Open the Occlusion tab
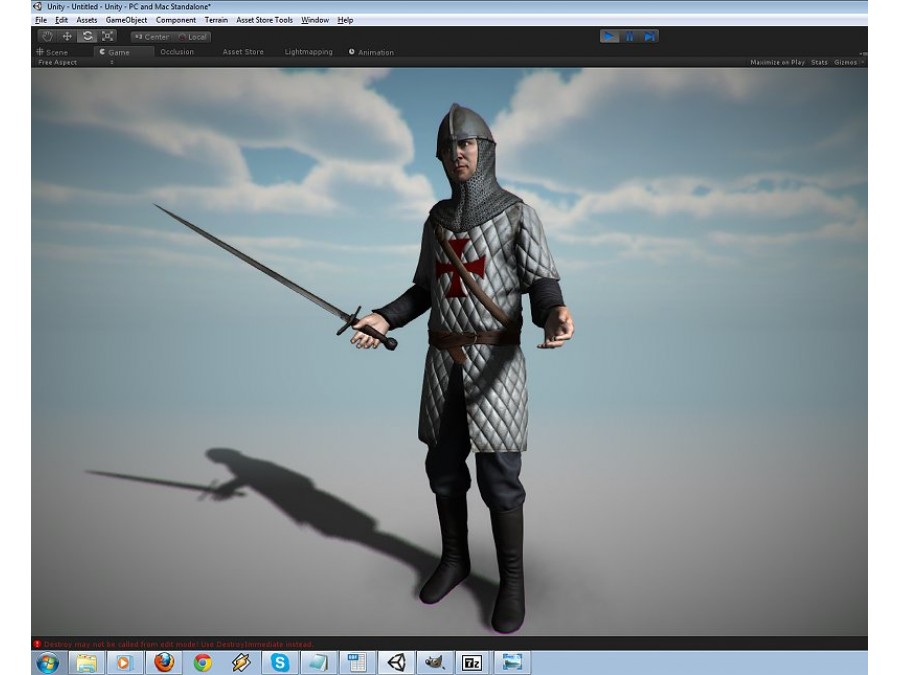The image size is (900, 675). (x=177, y=52)
